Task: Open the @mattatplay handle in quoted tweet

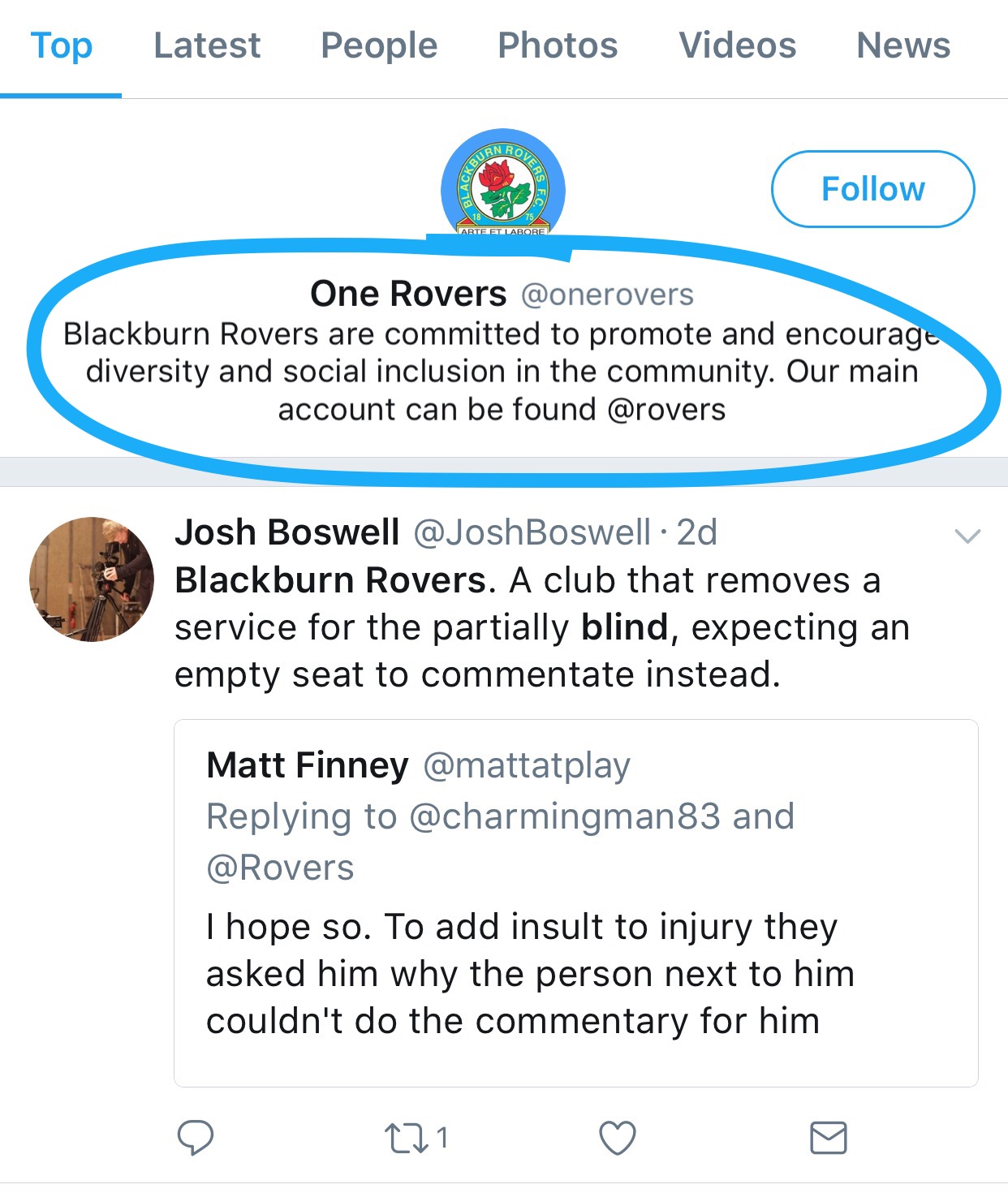Action: pos(527,765)
